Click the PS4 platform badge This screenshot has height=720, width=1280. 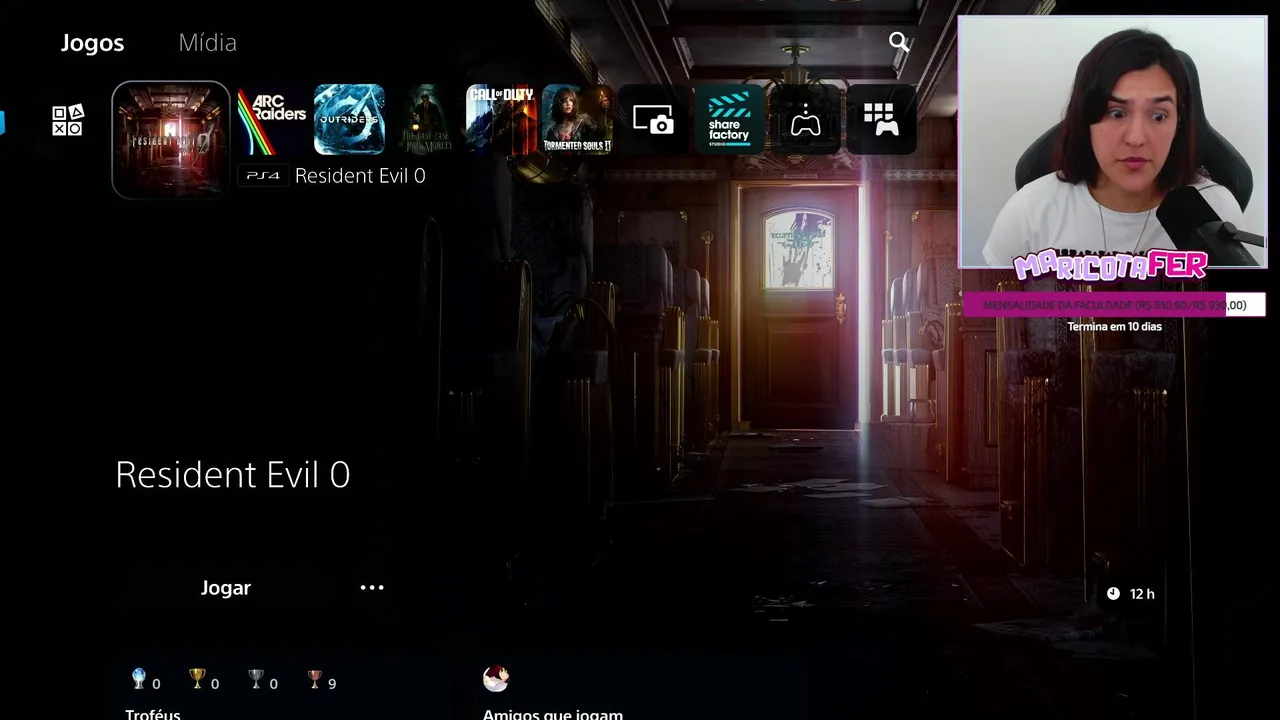[x=263, y=176]
